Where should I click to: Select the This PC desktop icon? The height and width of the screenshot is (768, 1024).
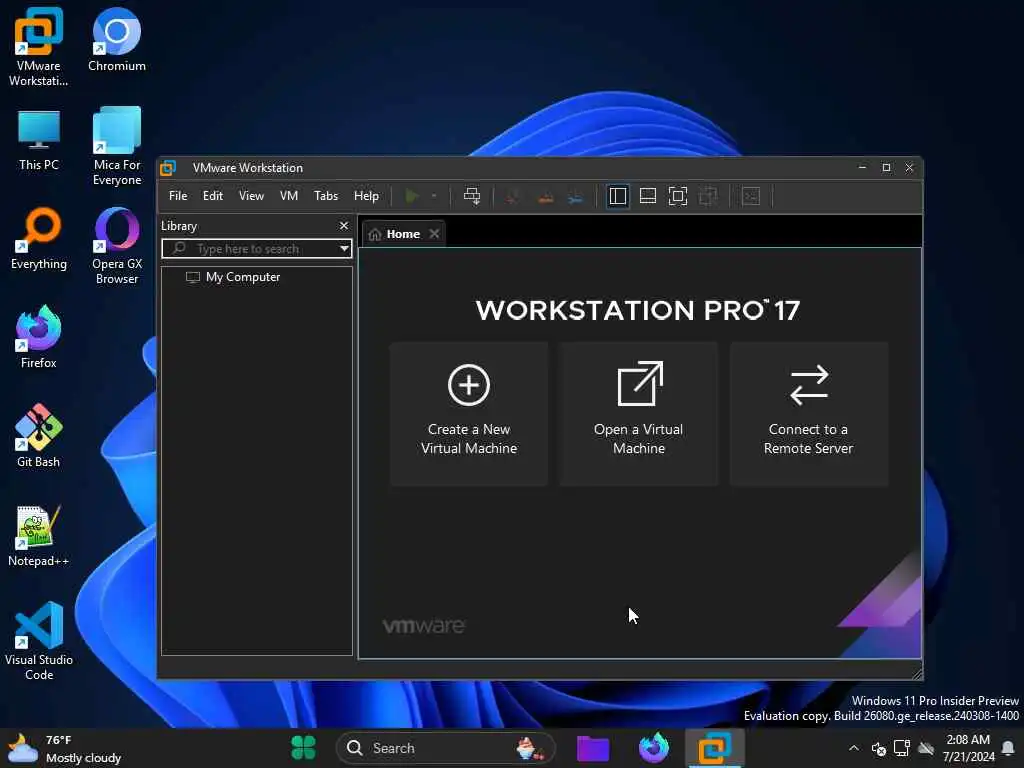point(39,139)
